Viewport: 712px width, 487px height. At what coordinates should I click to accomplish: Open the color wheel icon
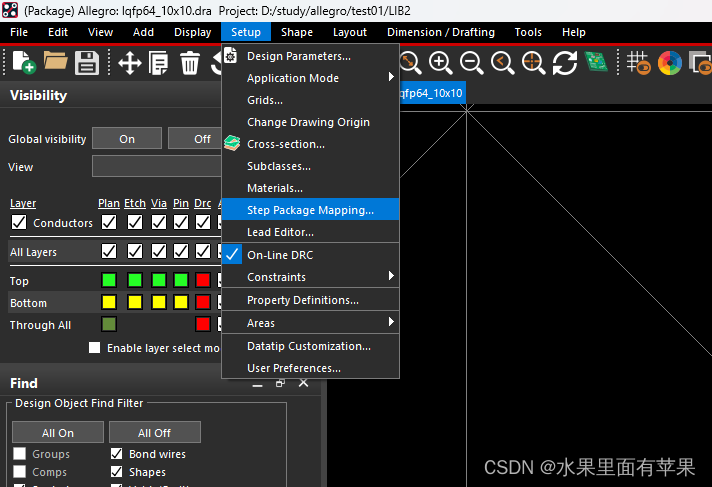(669, 63)
